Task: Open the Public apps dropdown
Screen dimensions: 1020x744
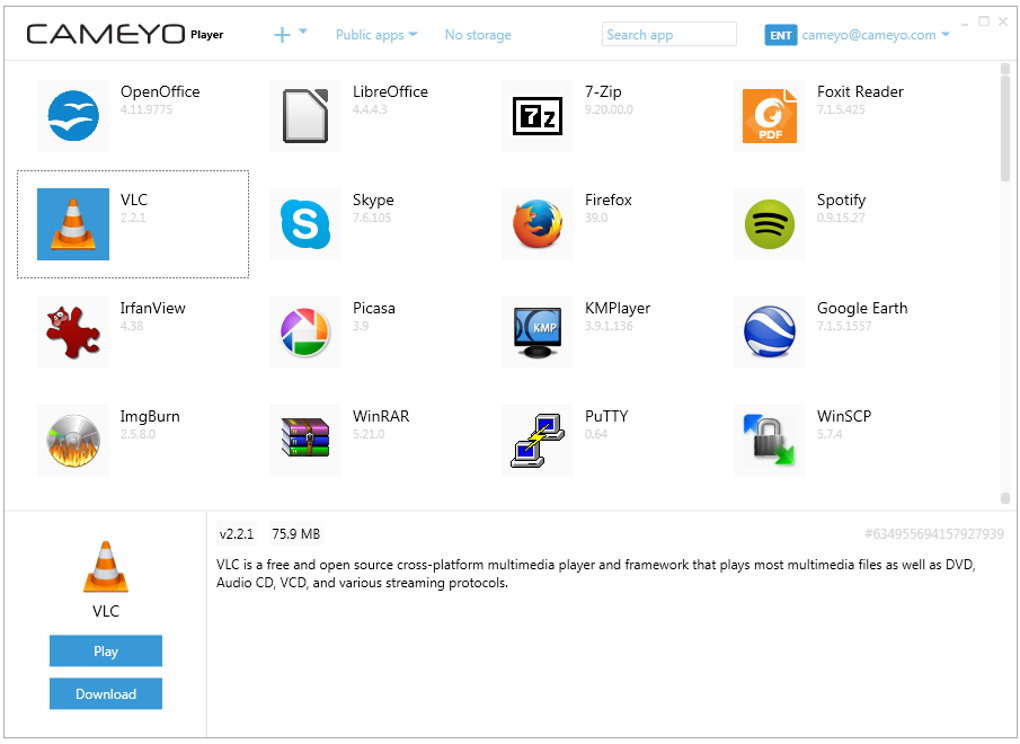Action: 377,35
